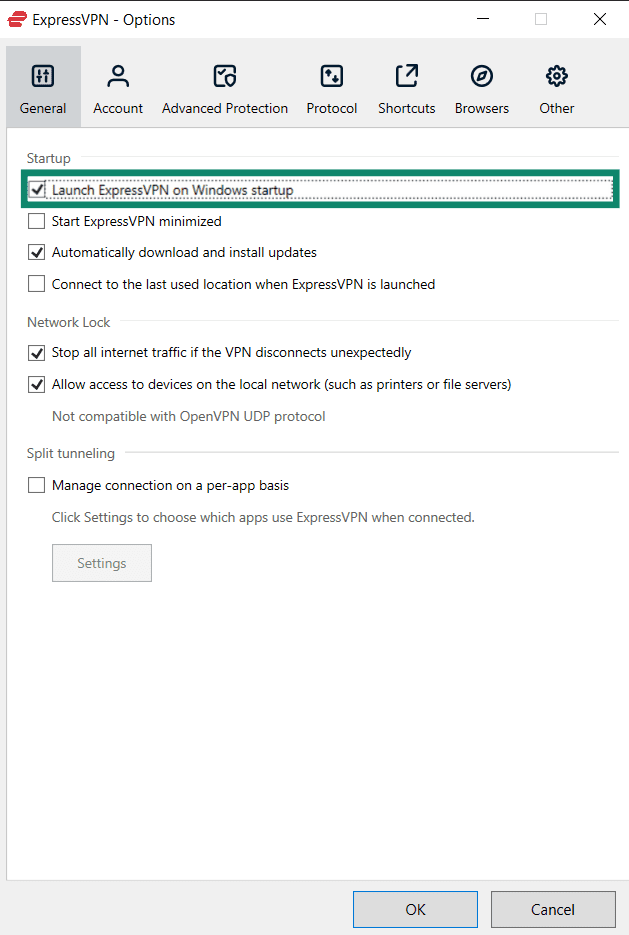Disable stopping internet traffic on VPN disconnect
Screen dimensions: 629x935
click(36, 353)
